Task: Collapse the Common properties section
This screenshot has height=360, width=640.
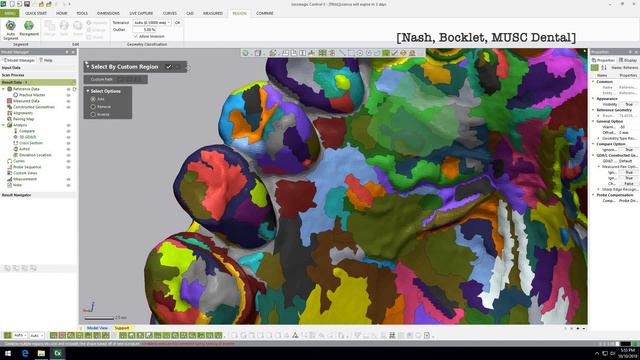Action: tap(593, 82)
